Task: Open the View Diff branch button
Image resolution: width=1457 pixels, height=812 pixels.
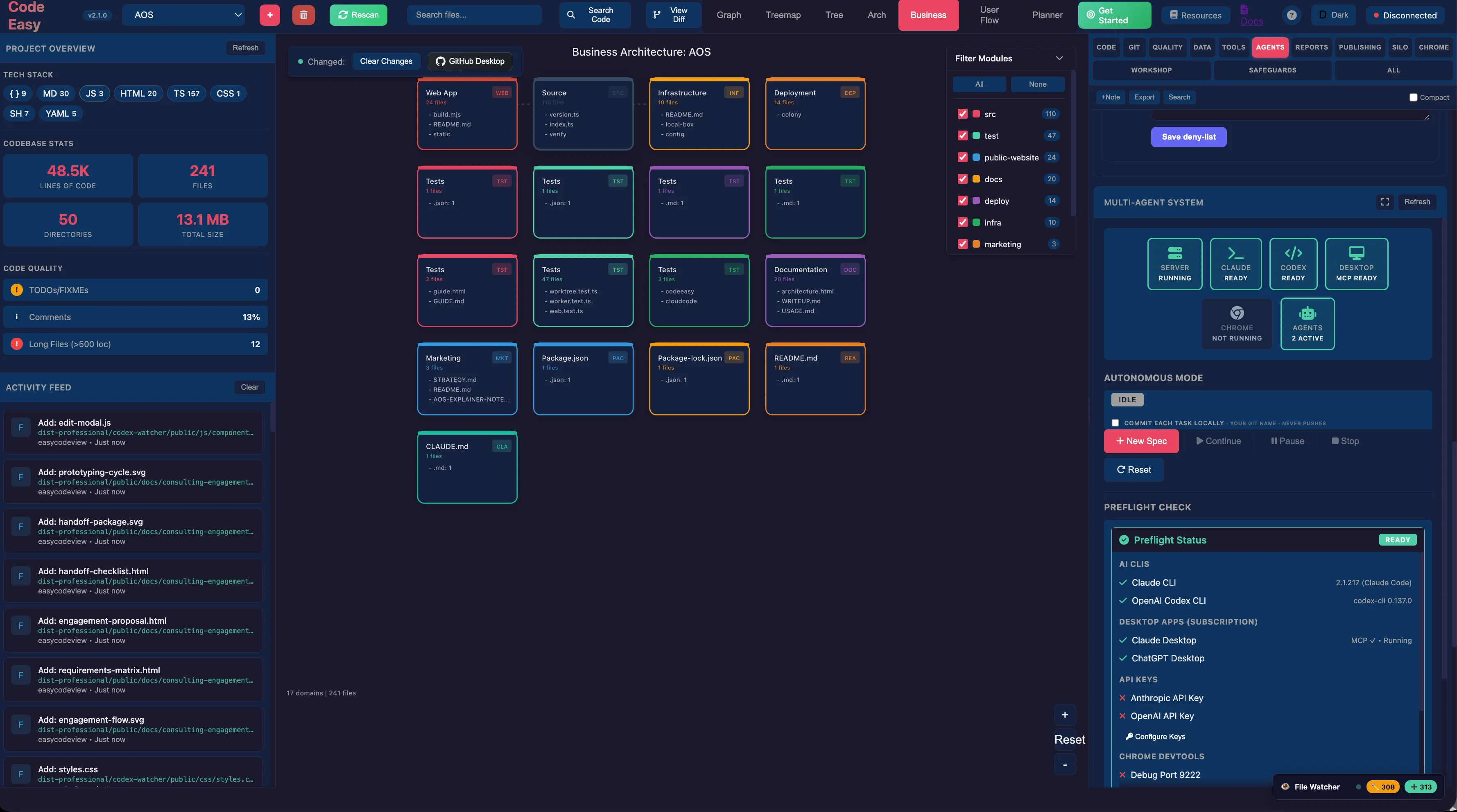Action: point(672,15)
